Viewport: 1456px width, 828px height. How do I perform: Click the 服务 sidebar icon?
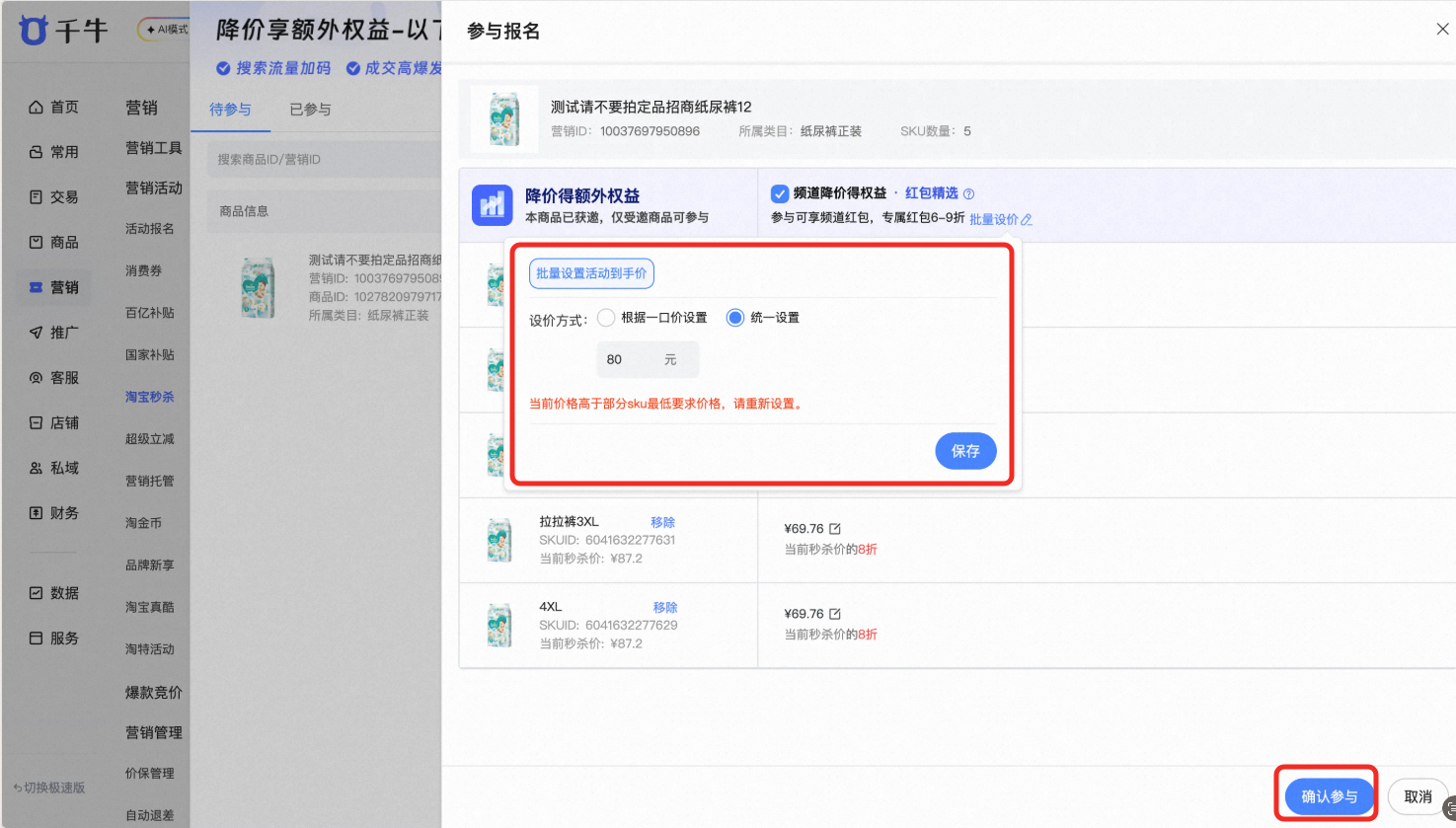[37, 639]
